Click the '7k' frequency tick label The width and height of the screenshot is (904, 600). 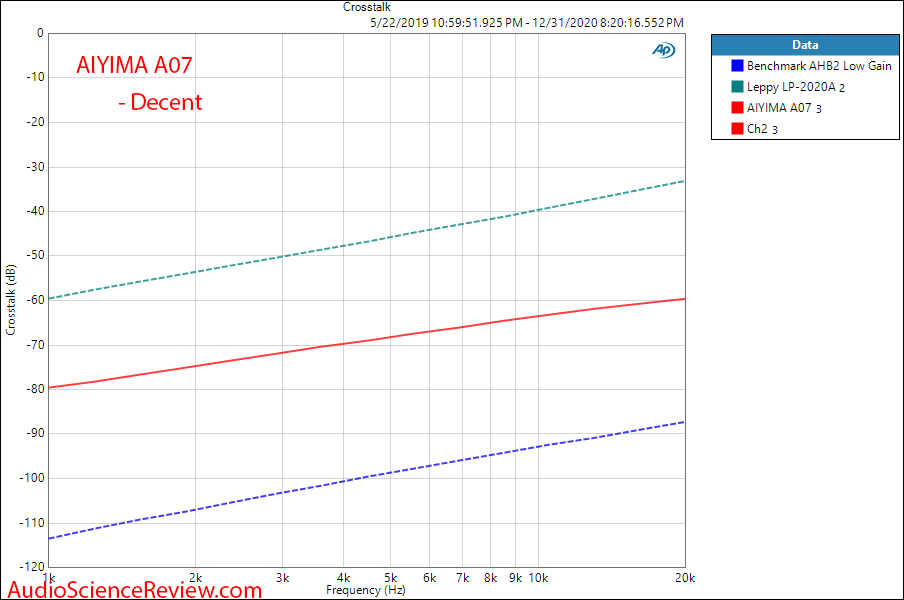coord(462,578)
